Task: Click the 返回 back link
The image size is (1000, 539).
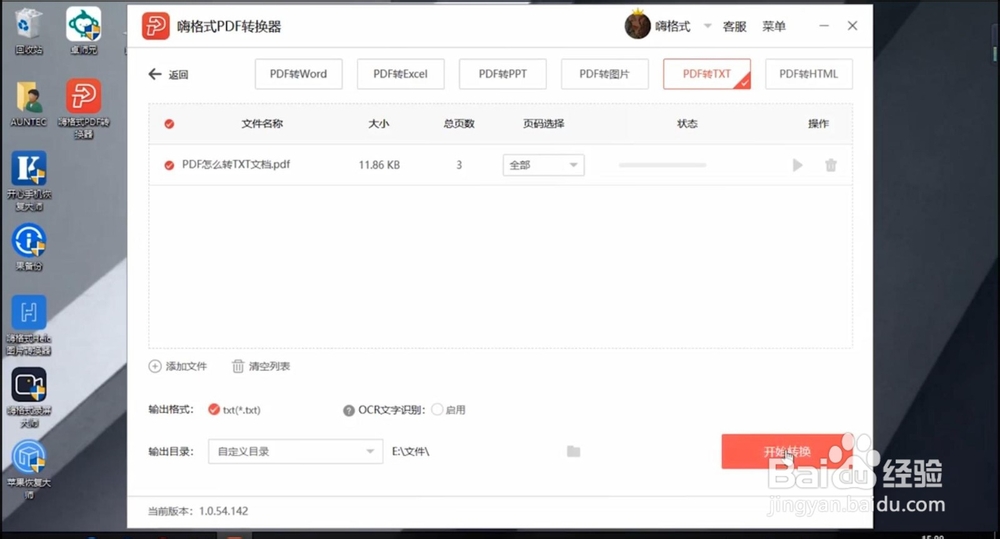Action: pos(179,75)
